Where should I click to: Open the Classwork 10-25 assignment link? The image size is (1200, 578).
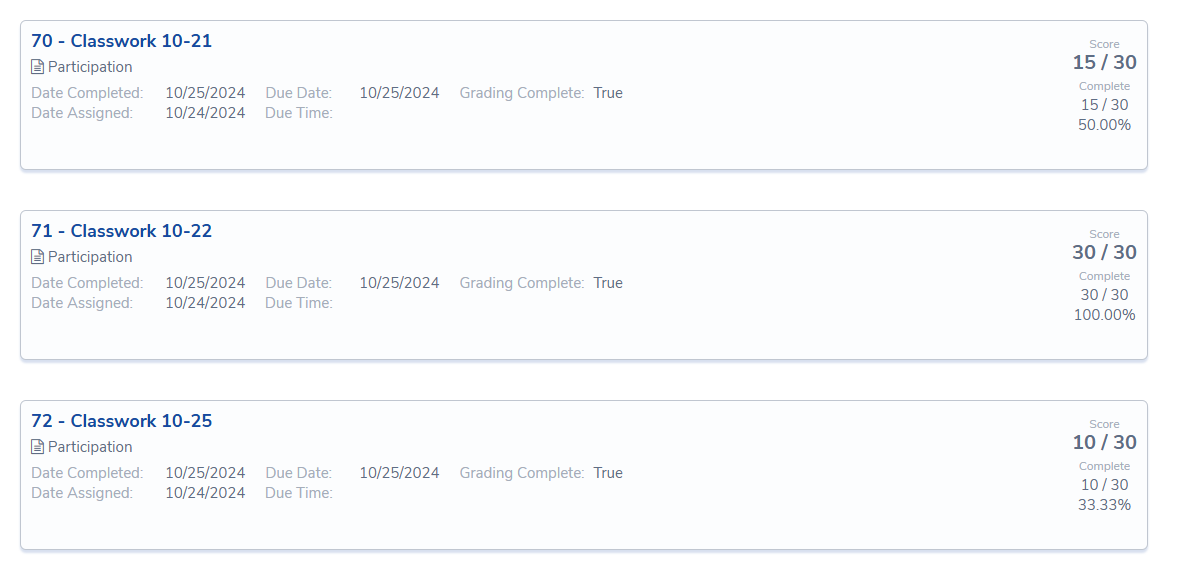coord(122,421)
